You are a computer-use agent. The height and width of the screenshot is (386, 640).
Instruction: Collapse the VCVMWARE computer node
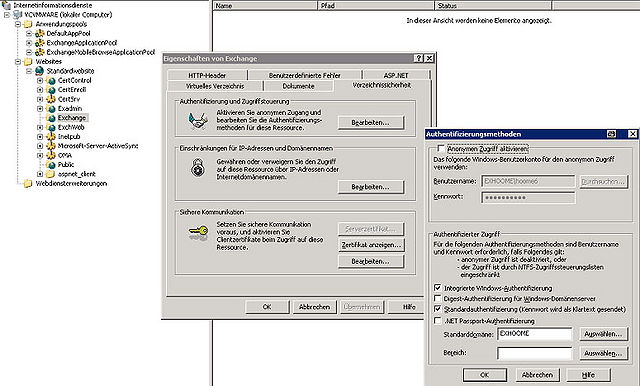7,15
